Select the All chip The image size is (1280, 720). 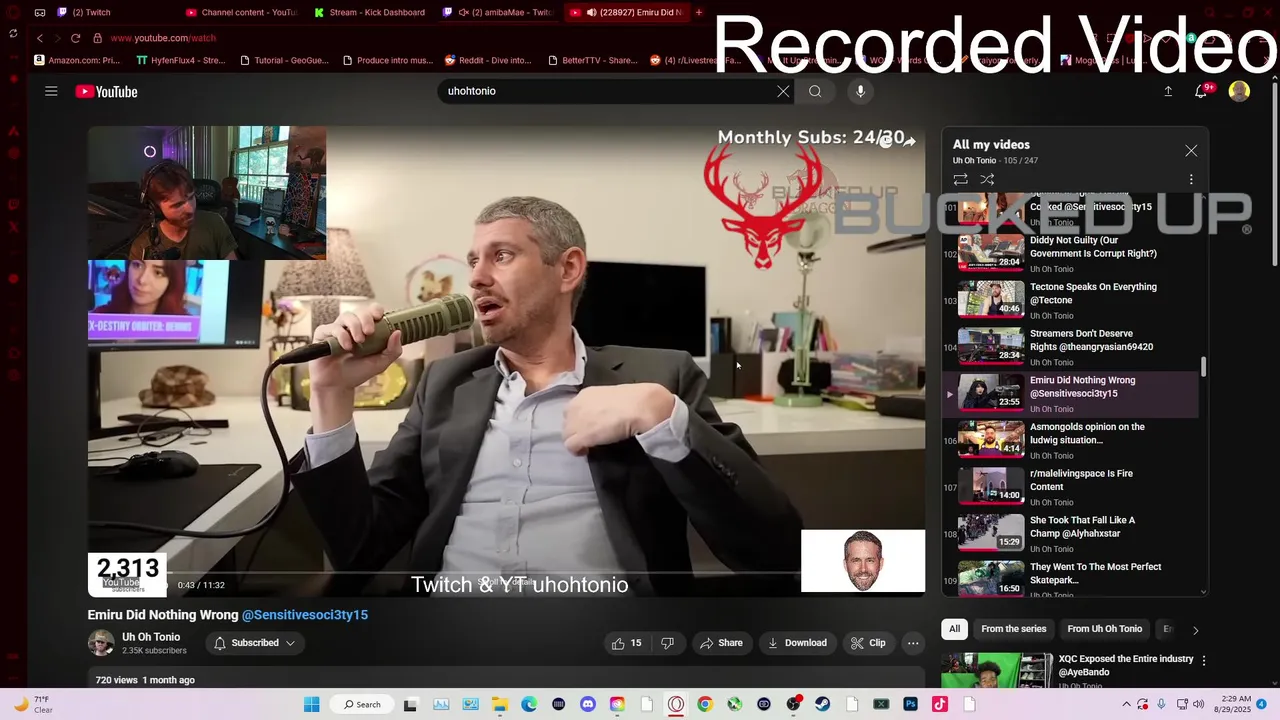(954, 629)
